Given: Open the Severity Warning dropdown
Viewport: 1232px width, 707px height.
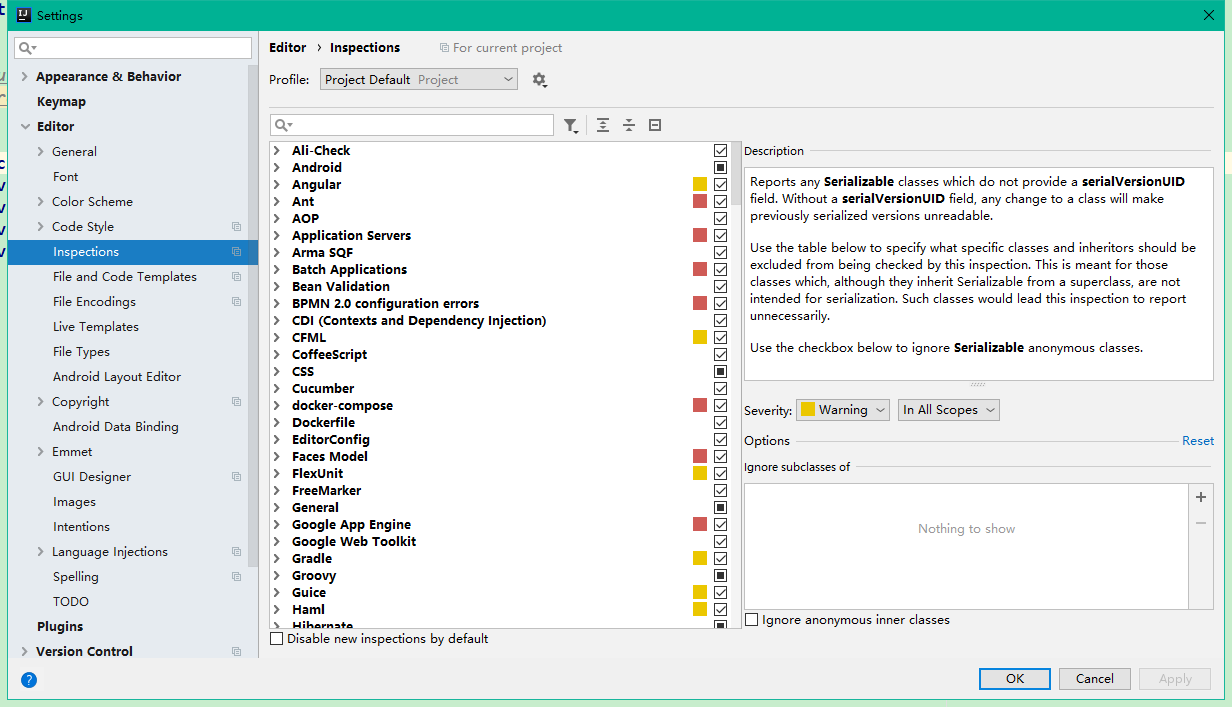Looking at the screenshot, I should coord(843,410).
